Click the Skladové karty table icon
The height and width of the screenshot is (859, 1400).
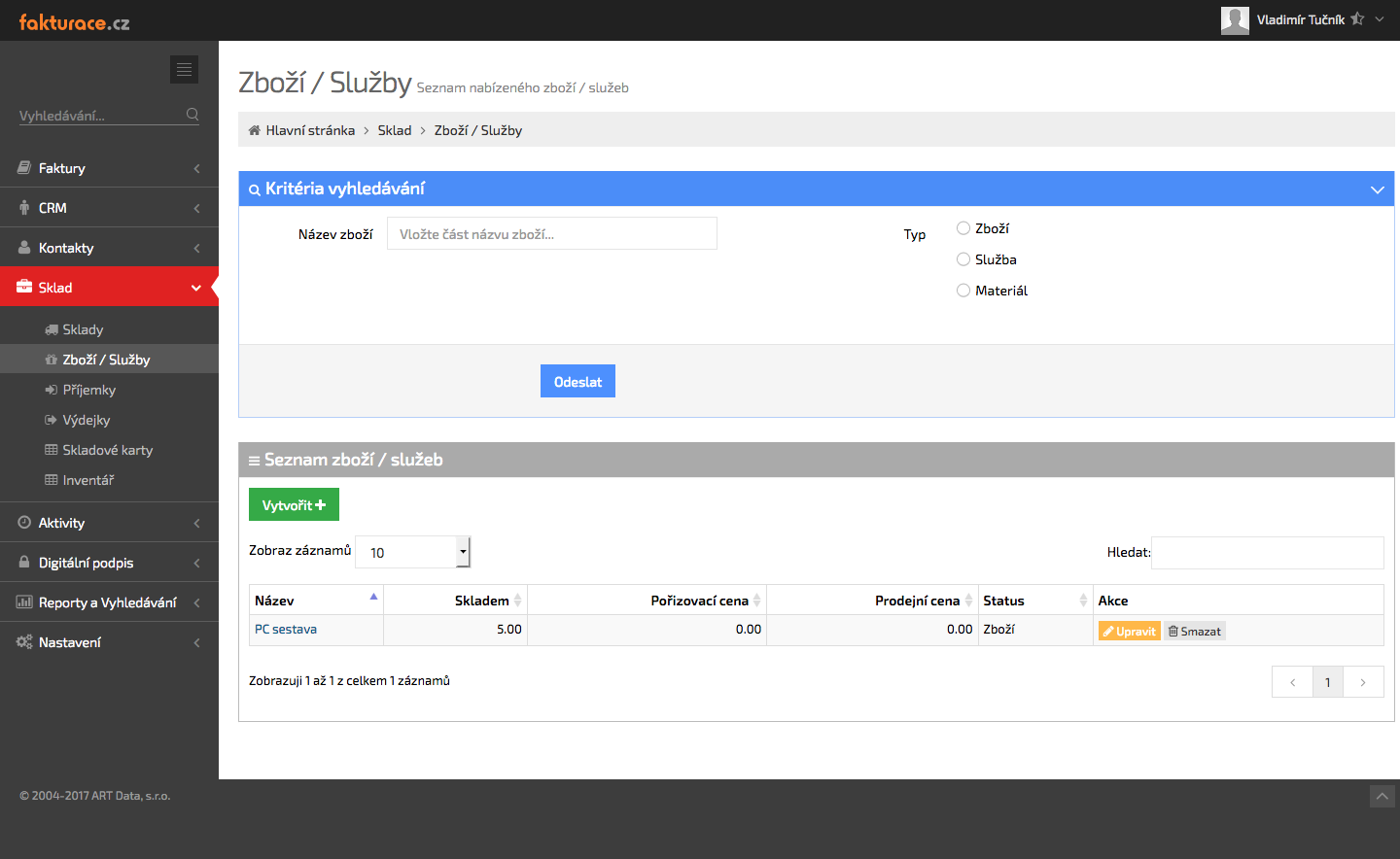(52, 450)
